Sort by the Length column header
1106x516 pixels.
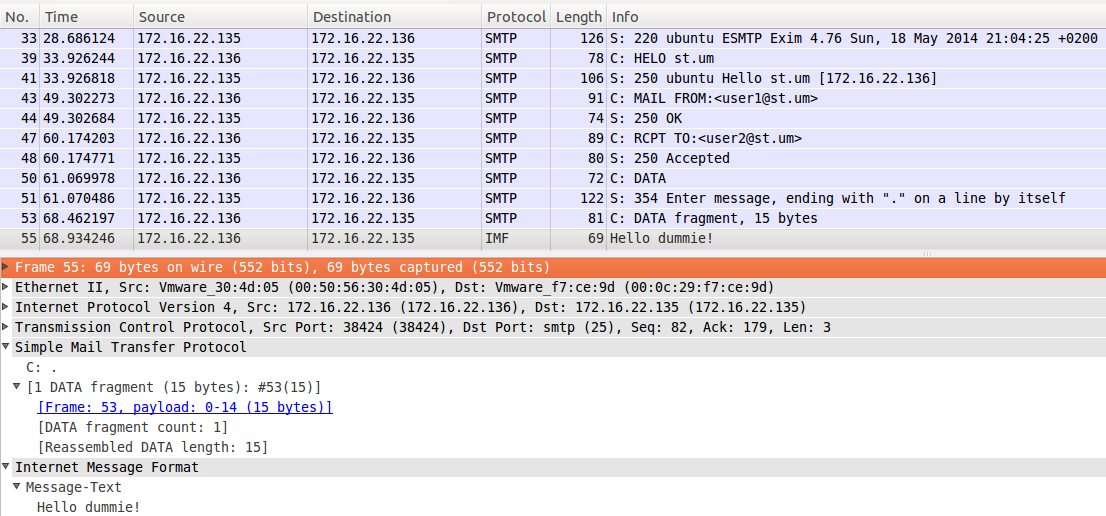[x=578, y=17]
